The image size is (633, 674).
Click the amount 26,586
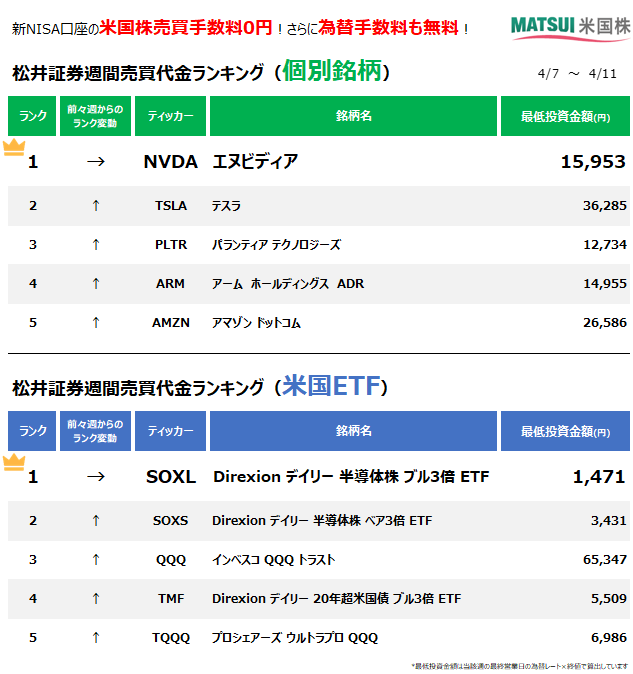coord(605,323)
